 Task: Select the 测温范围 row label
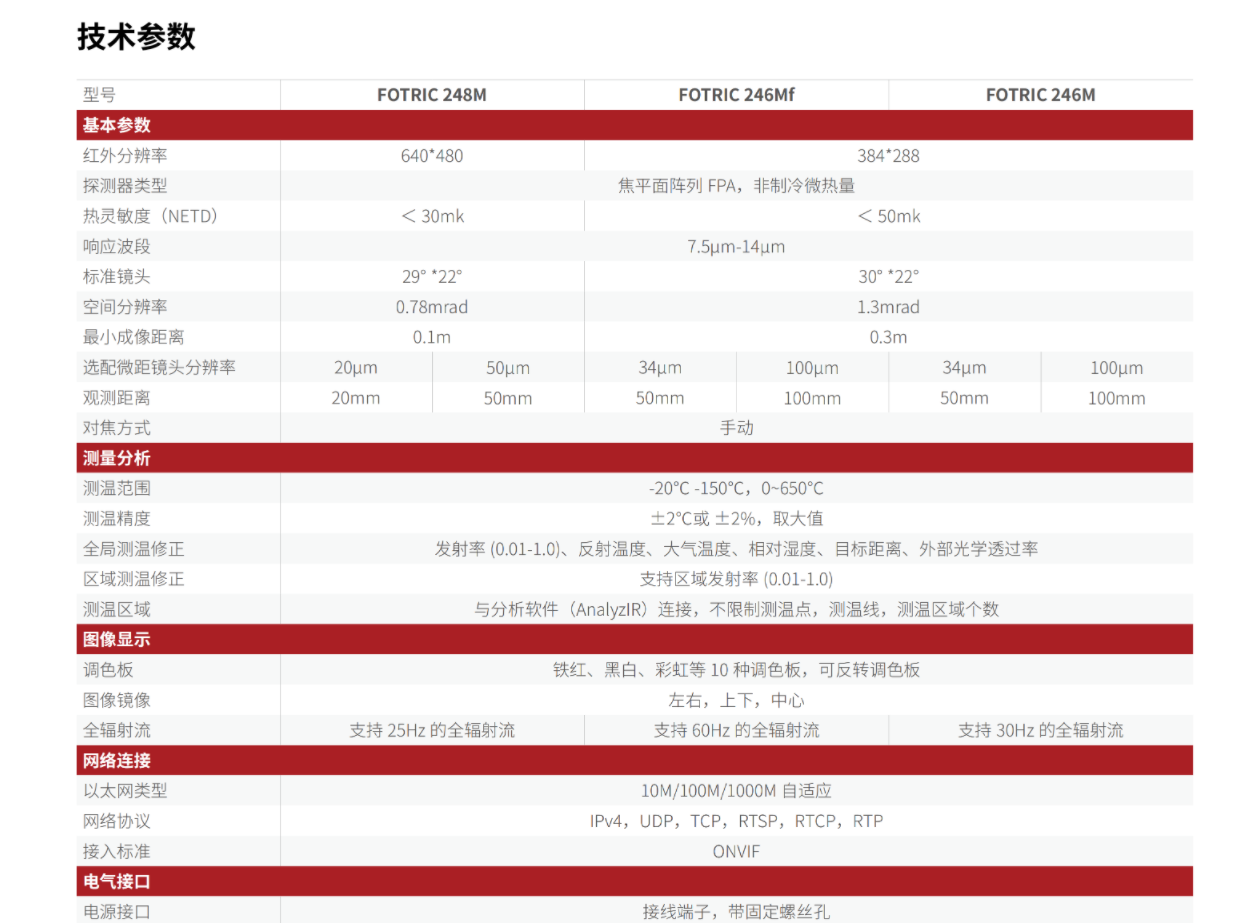pos(117,488)
